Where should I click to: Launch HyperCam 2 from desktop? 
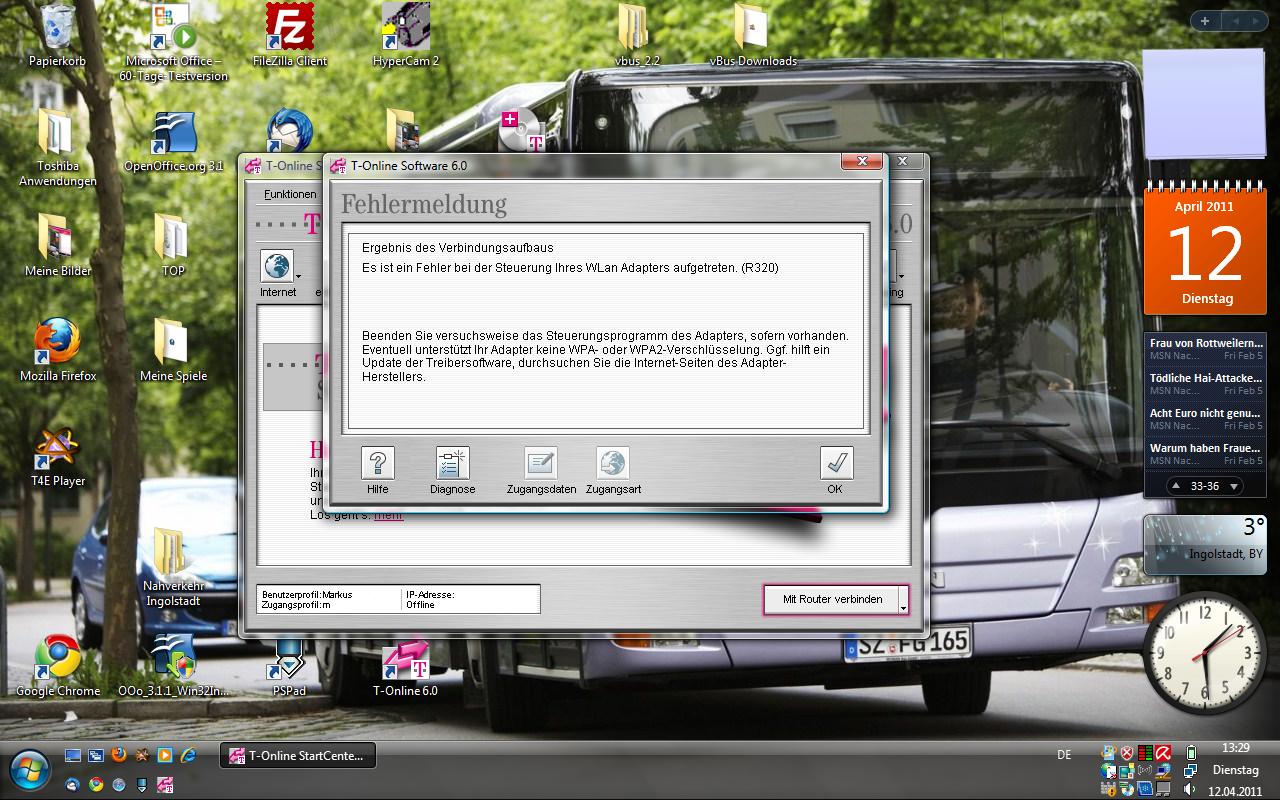[405, 28]
